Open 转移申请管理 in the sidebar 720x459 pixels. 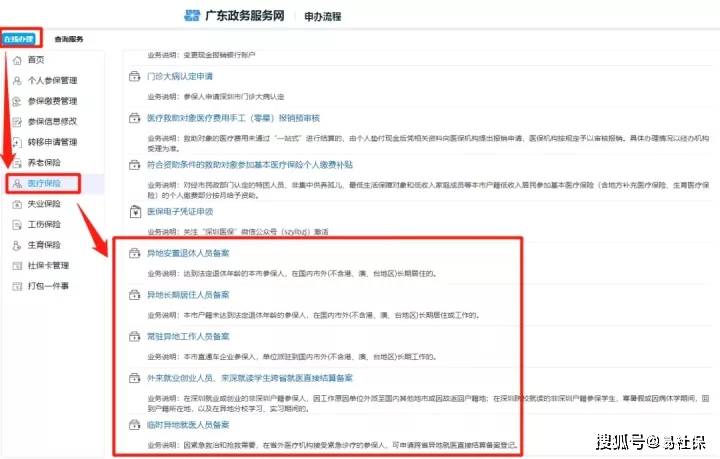pyautogui.click(x=51, y=142)
